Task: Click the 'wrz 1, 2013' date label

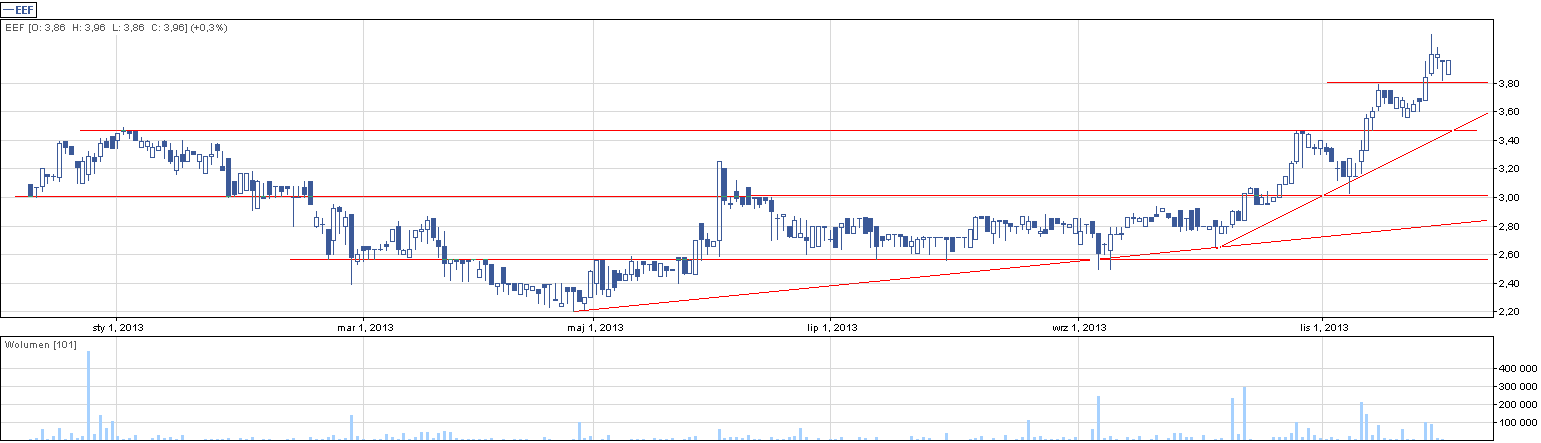Action: [1079, 327]
